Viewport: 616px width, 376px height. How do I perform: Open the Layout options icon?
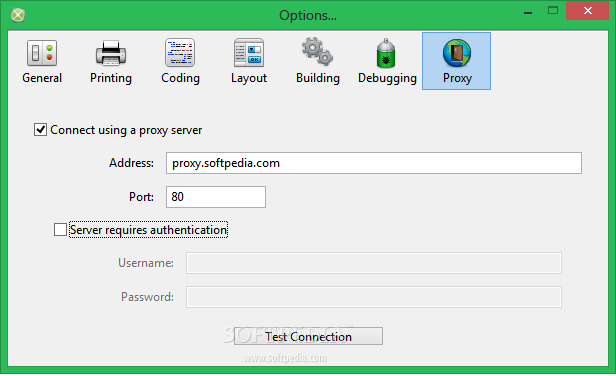click(249, 53)
